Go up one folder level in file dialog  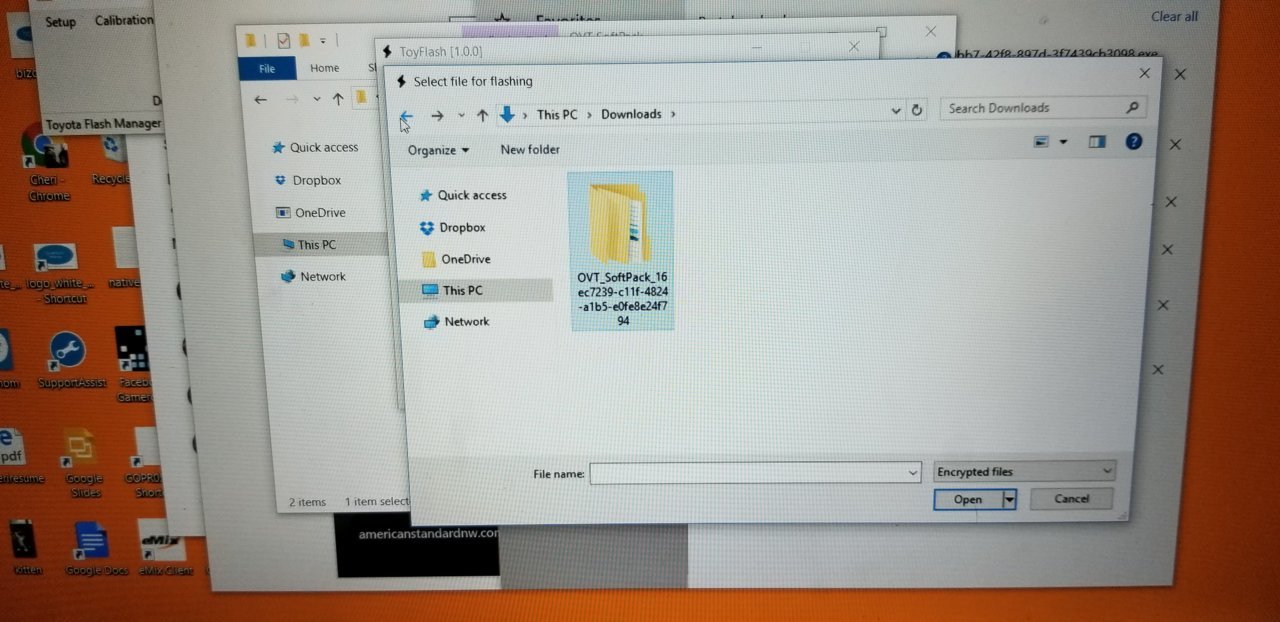click(x=482, y=116)
